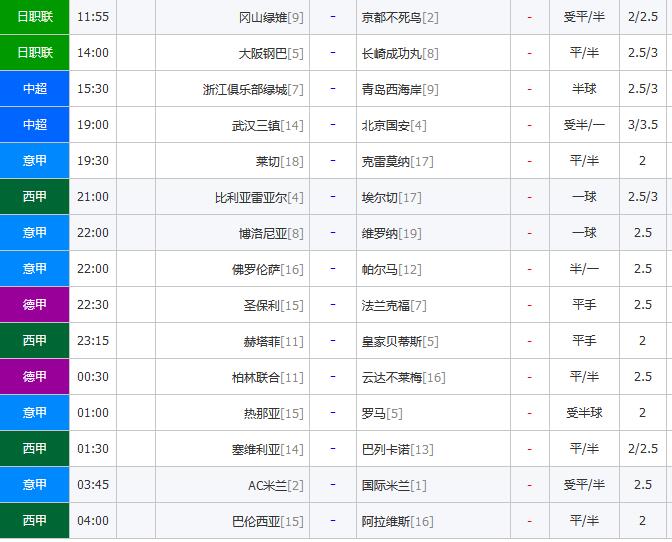Image resolution: width=672 pixels, height=542 pixels.
Task: Select away team 云达不莱梅[16]
Action: pyautogui.click(x=403, y=377)
